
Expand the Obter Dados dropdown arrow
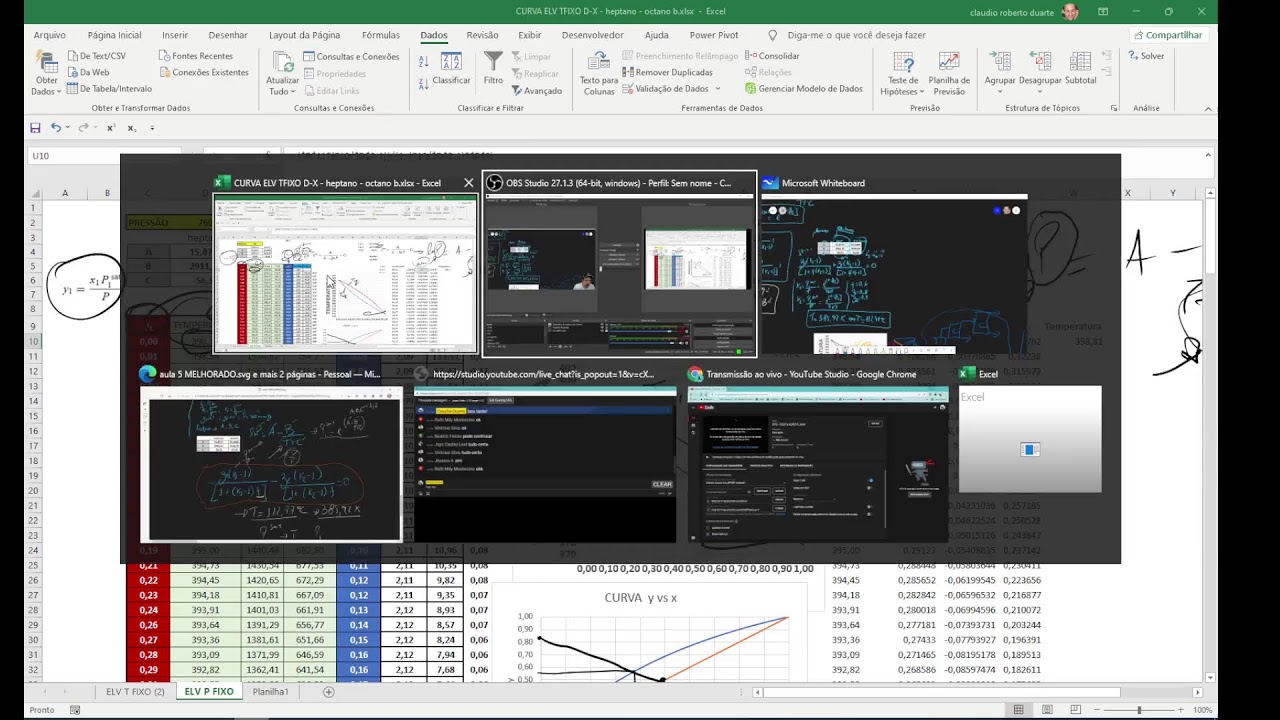(x=59, y=92)
